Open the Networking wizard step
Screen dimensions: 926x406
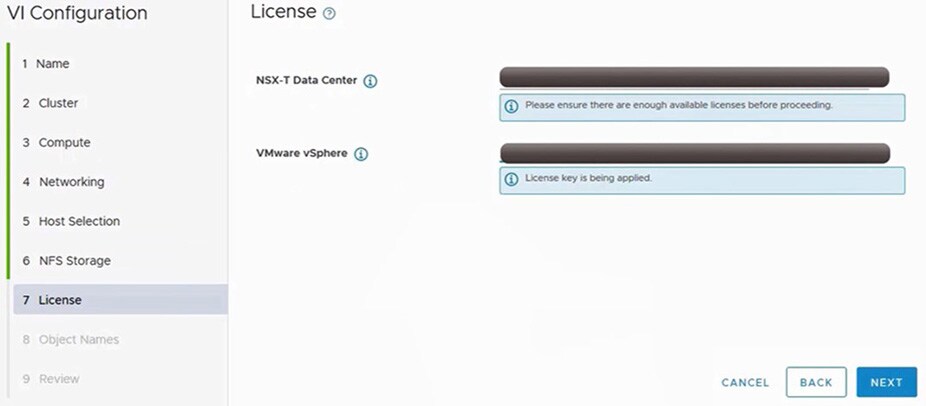click(x=71, y=182)
